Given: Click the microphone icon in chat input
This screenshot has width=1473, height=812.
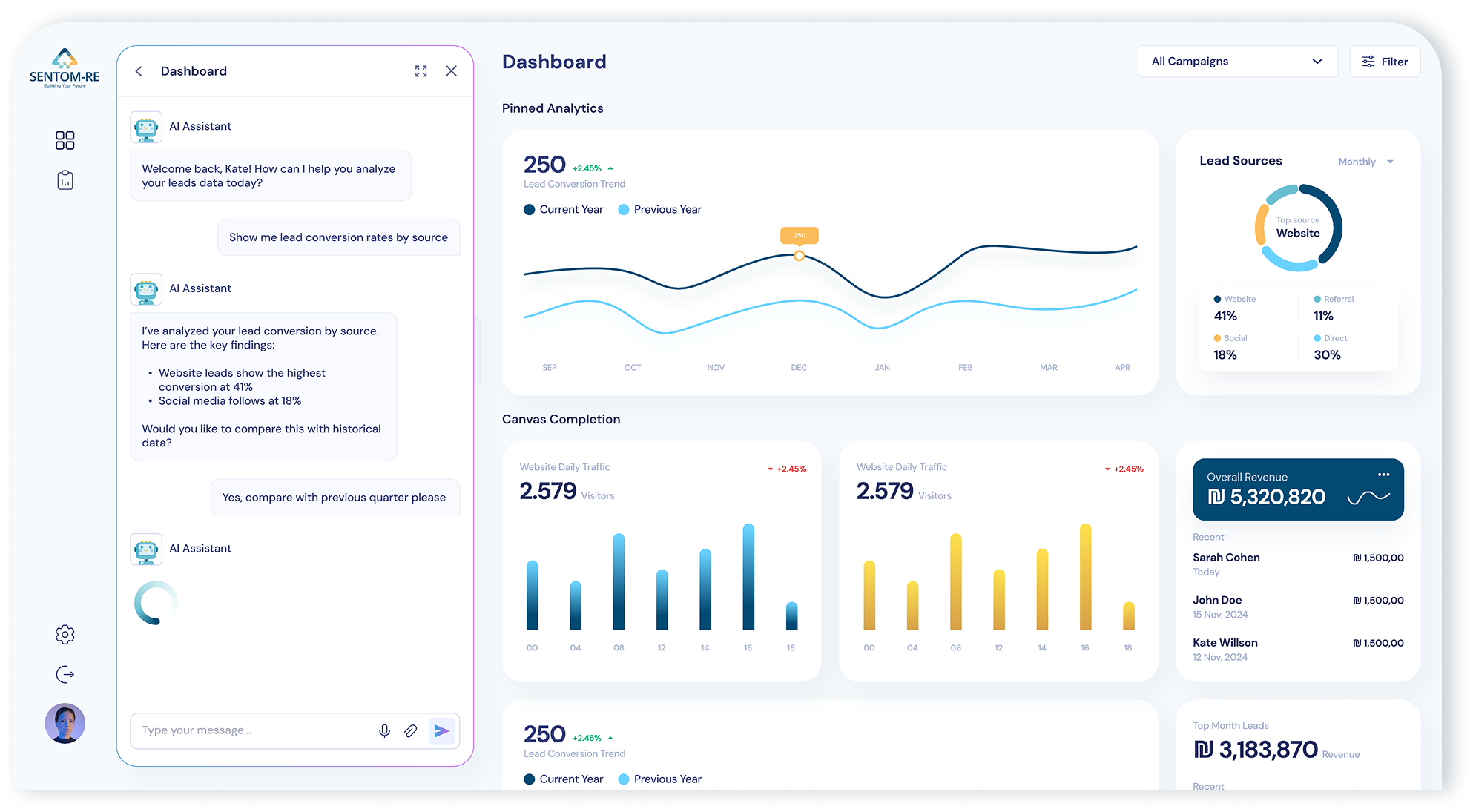Looking at the screenshot, I should (384, 731).
